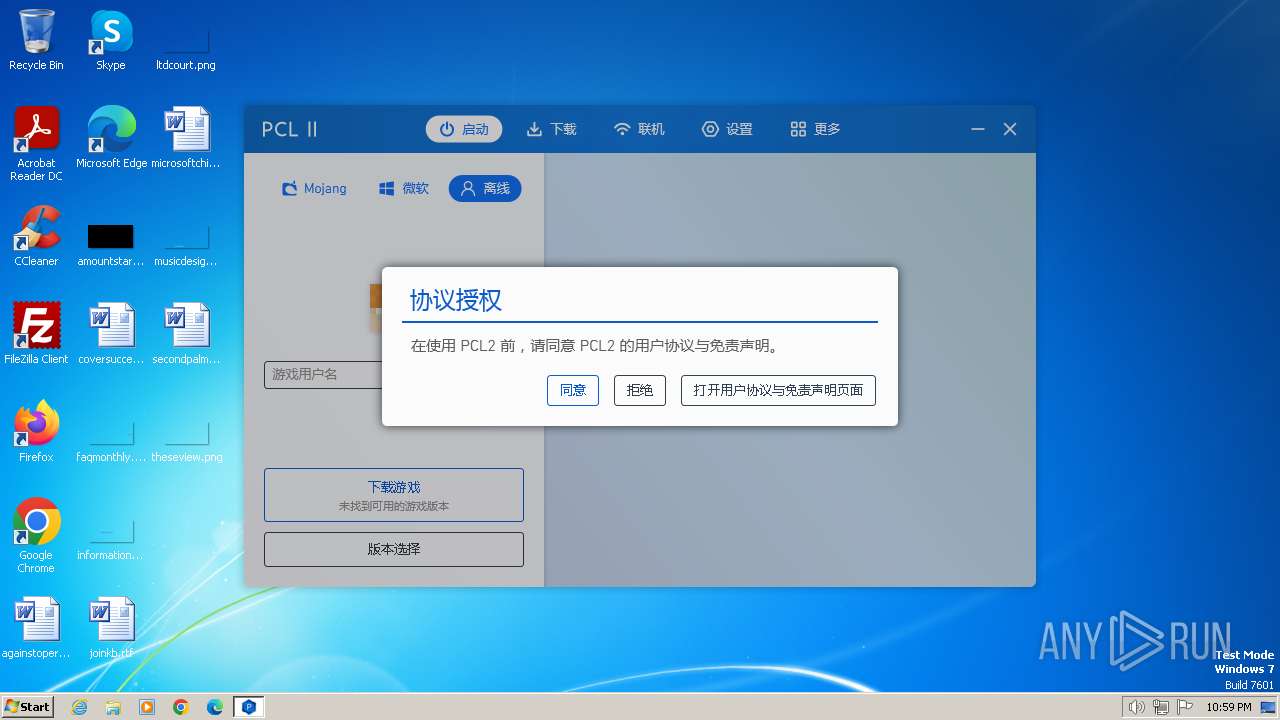The height and width of the screenshot is (720, 1280).
Task: Launch Internet Explorer from taskbar
Action: click(x=79, y=707)
